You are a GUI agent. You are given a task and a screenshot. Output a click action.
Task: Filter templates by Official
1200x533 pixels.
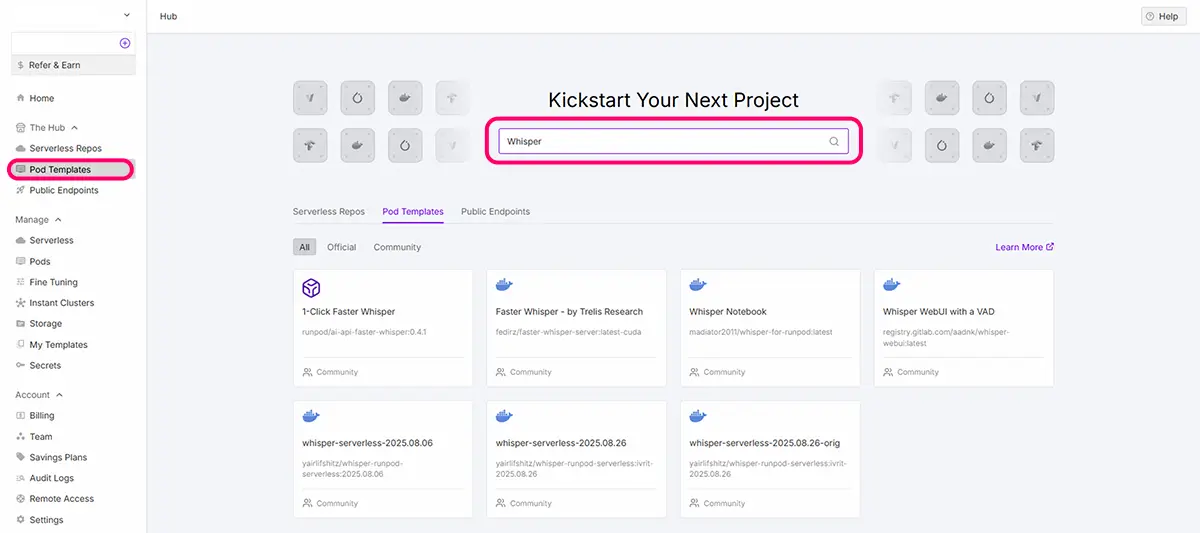(341, 247)
